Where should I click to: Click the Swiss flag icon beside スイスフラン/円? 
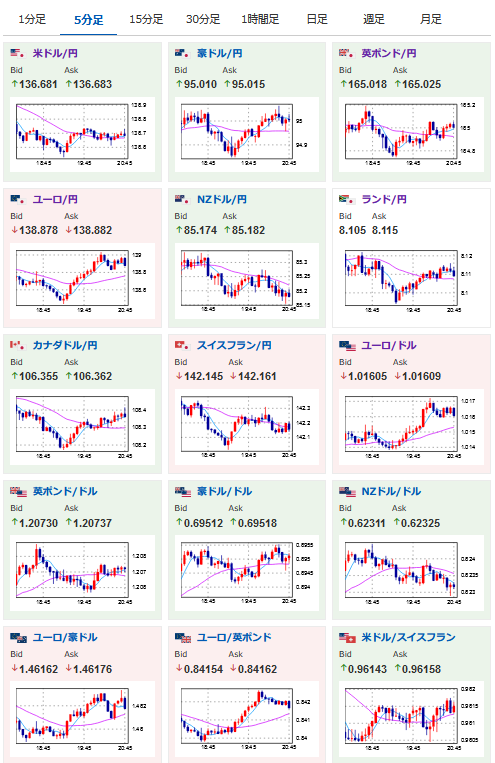pos(182,345)
